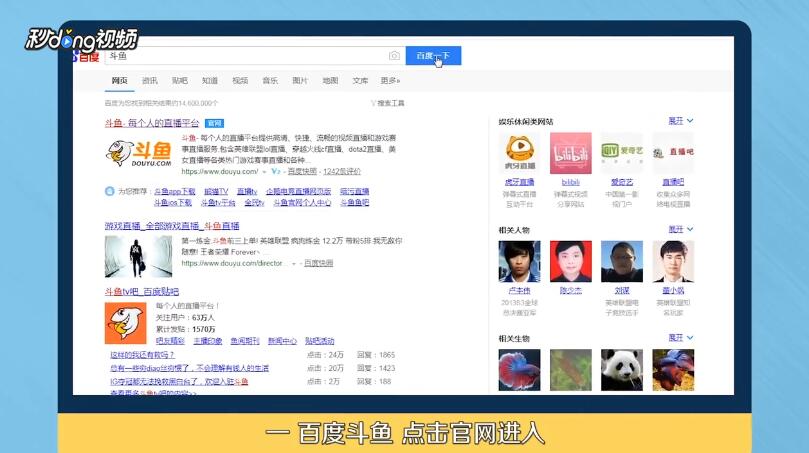Open the post with 24万 clicks
The width and height of the screenshot is (809, 453).
(x=142, y=355)
